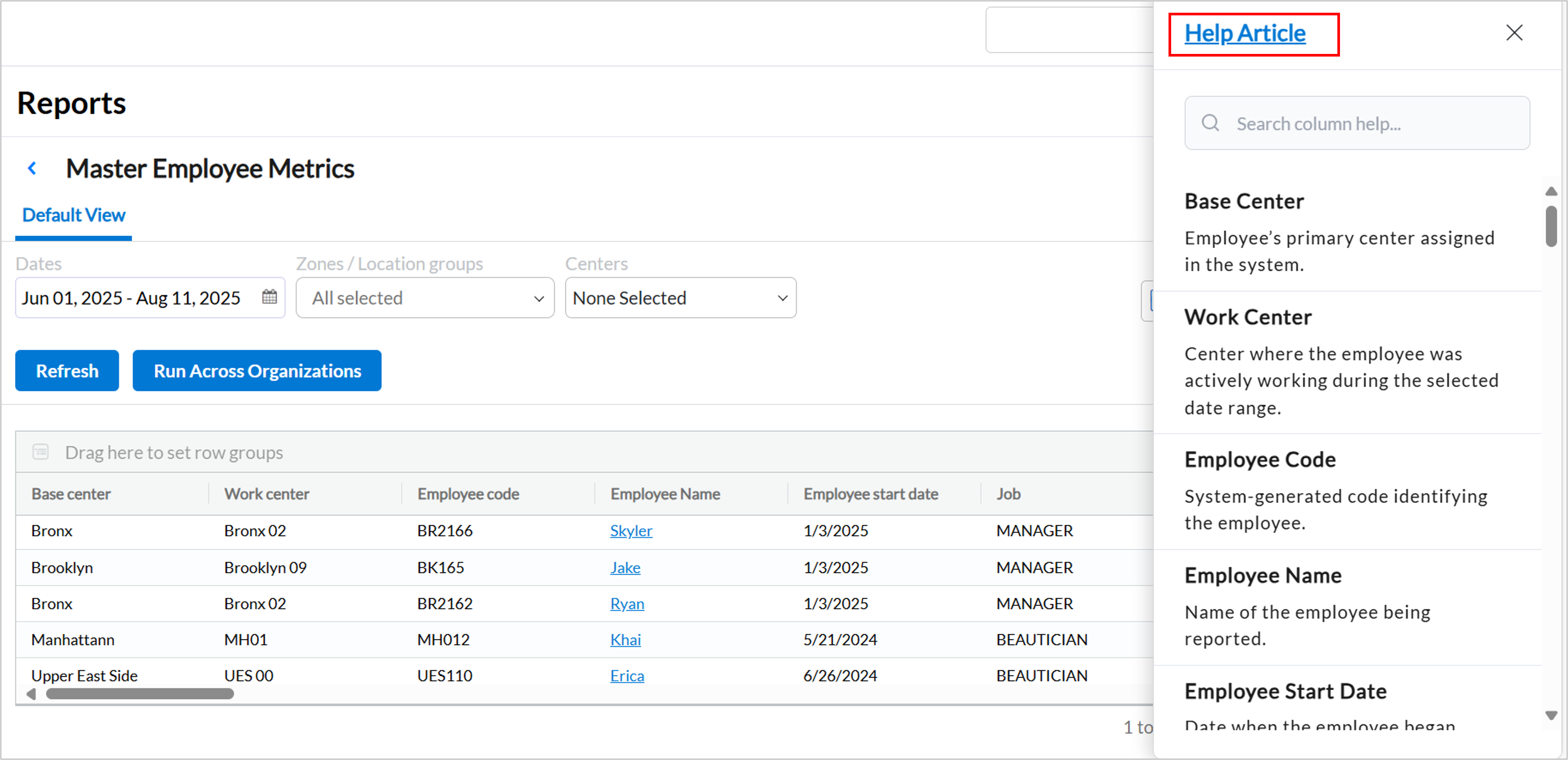This screenshot has height=760, width=1568.
Task: Click the MH01 work center cell
Action: point(245,639)
